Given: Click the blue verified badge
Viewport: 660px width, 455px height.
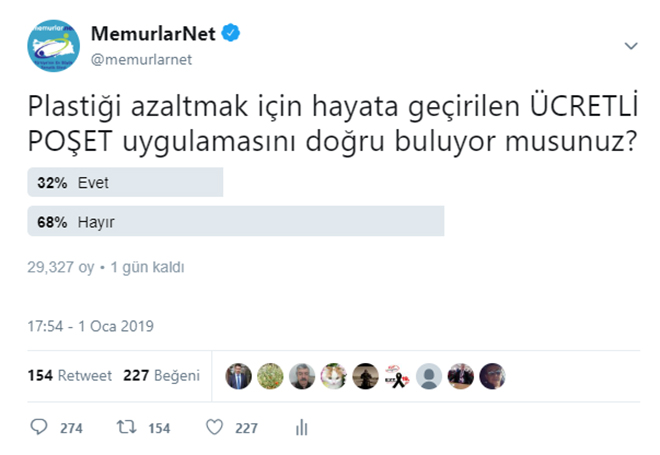Looking at the screenshot, I should (x=231, y=33).
